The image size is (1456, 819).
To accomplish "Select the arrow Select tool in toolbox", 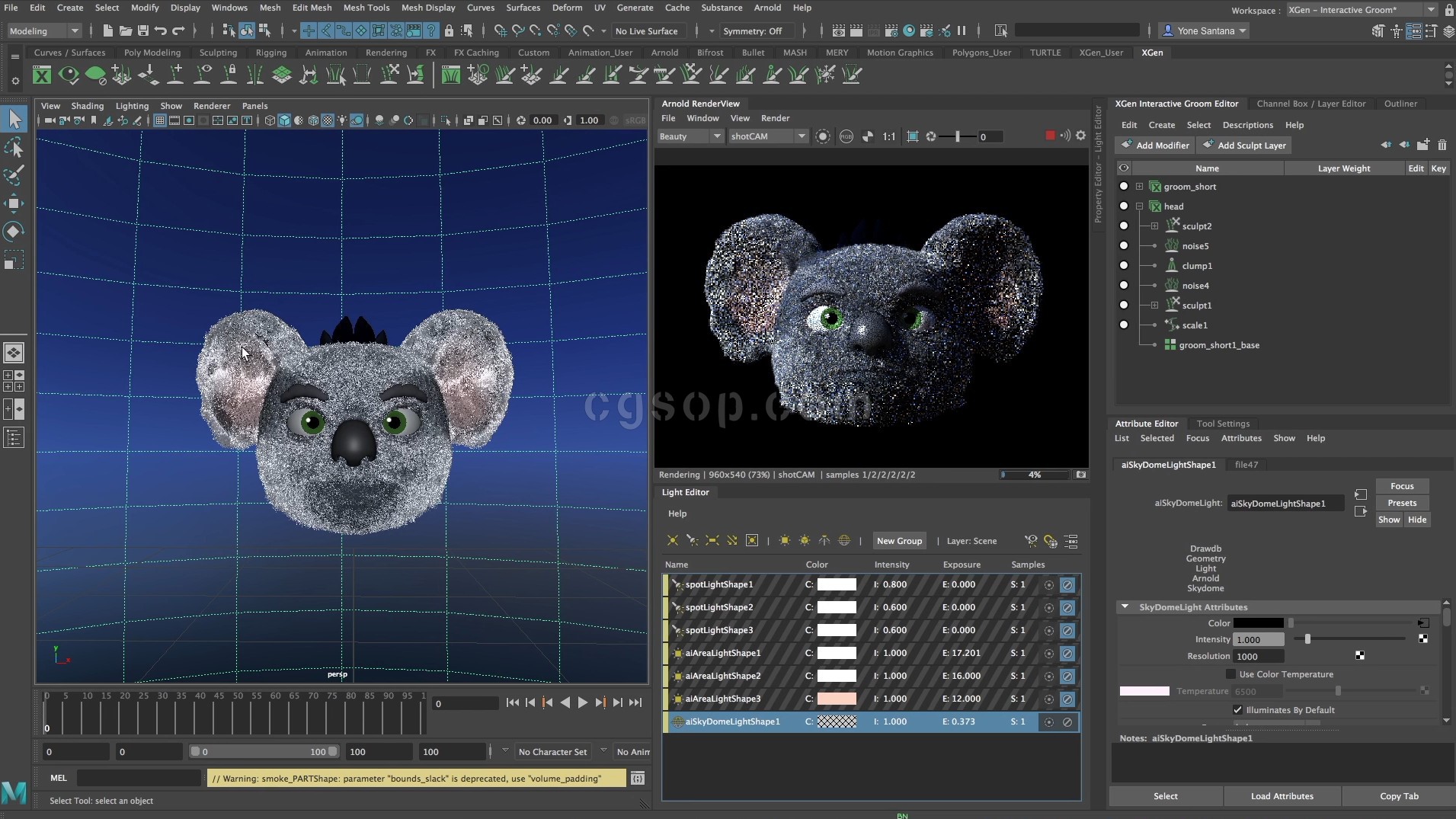I will click(x=14, y=119).
